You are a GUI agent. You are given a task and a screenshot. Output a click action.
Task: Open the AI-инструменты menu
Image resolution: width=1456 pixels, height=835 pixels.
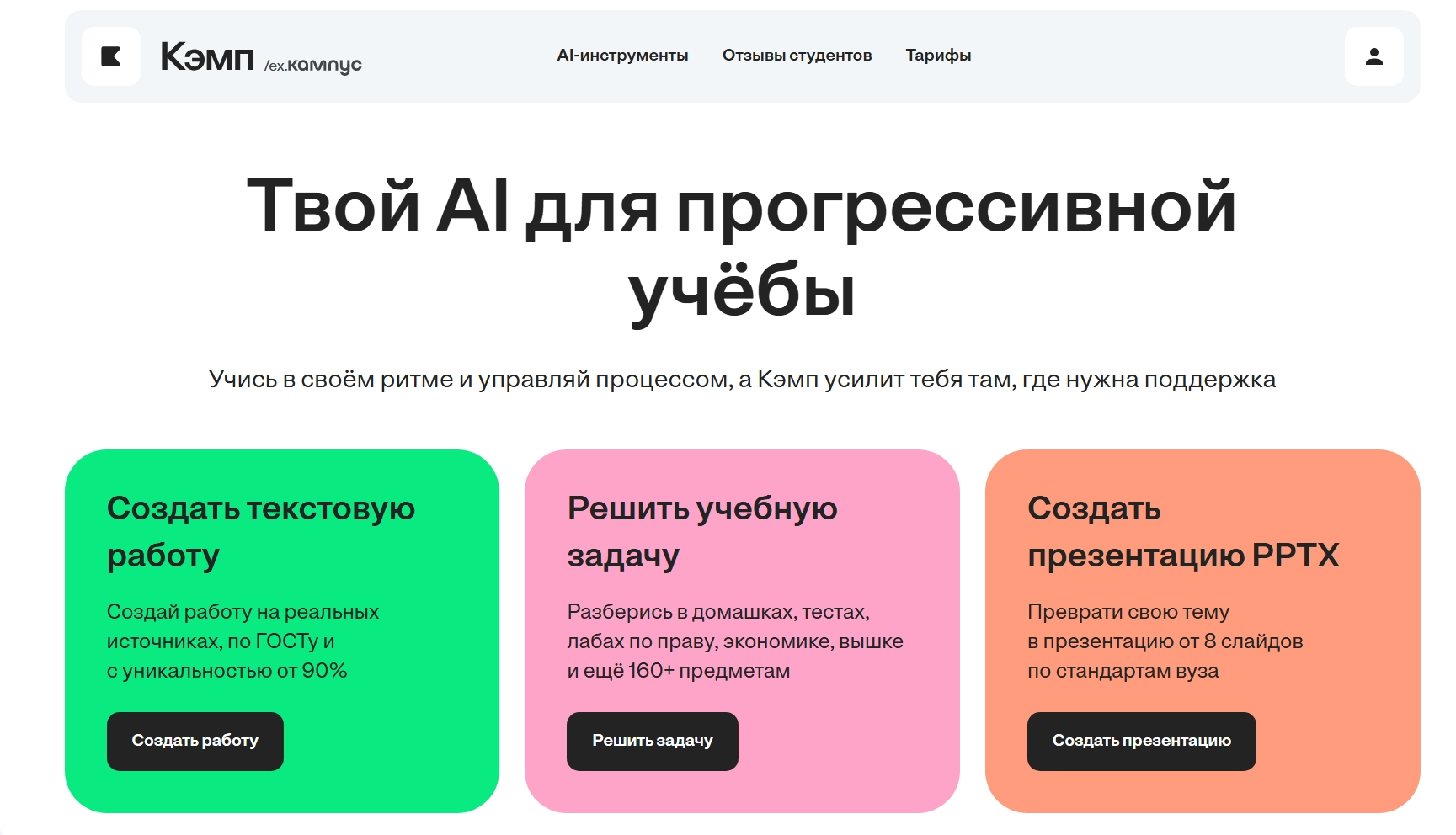tap(622, 56)
